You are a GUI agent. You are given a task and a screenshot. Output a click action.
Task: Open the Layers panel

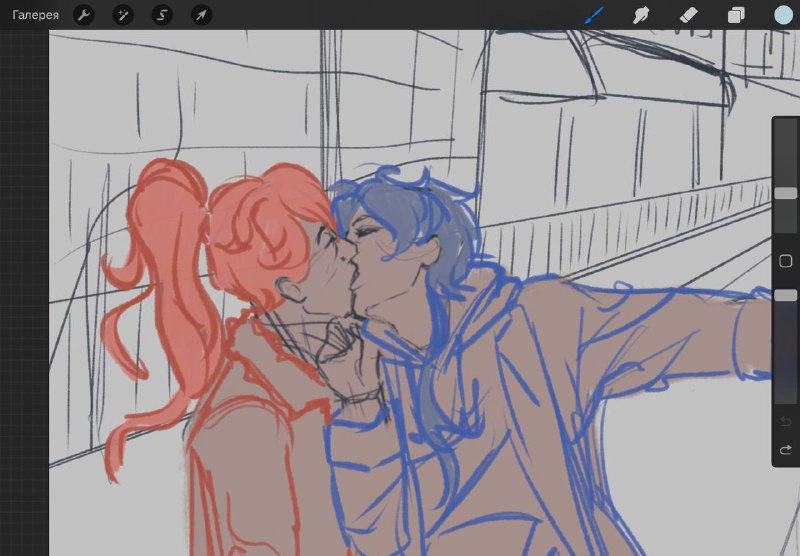click(x=736, y=15)
